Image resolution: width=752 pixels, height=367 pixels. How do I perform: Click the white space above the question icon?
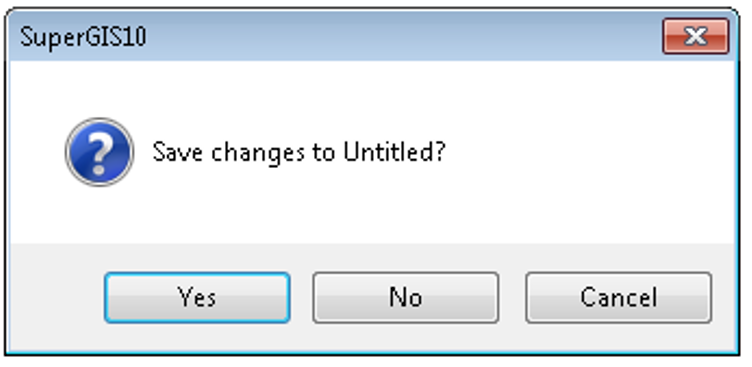[x=99, y=89]
